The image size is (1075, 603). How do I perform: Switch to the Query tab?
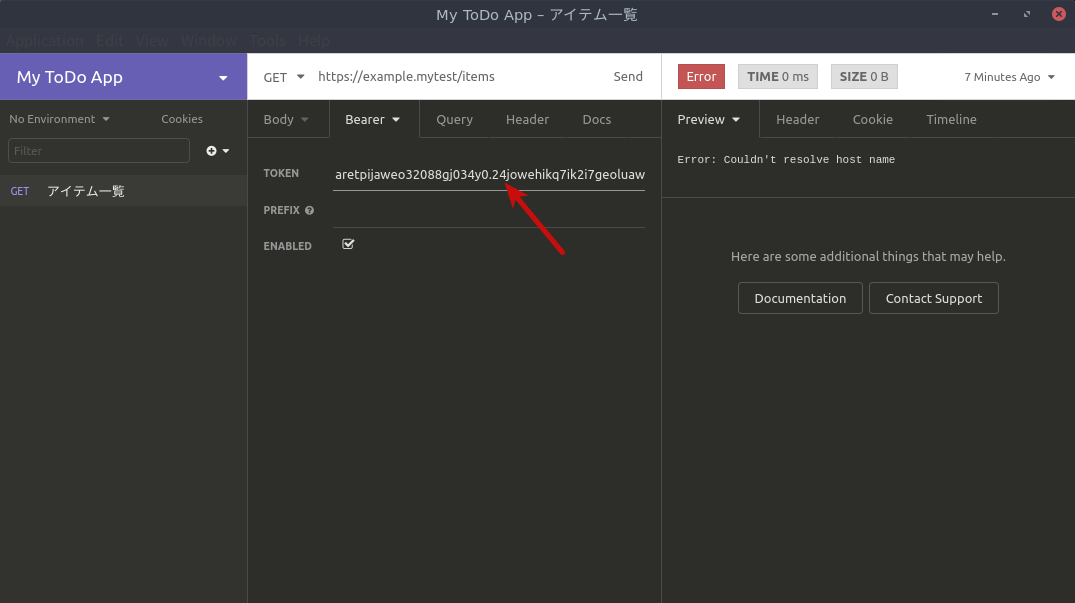tap(454, 119)
